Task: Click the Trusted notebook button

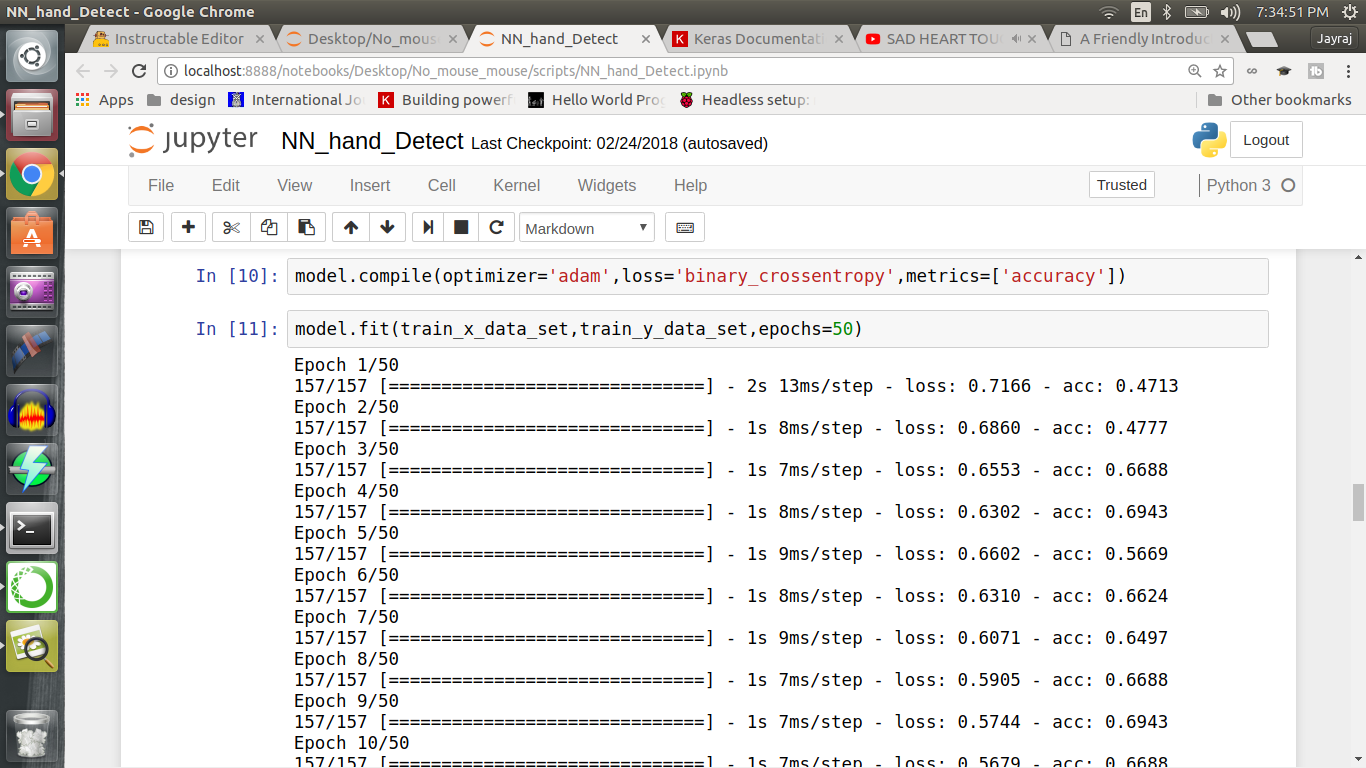Action: 1122,185
